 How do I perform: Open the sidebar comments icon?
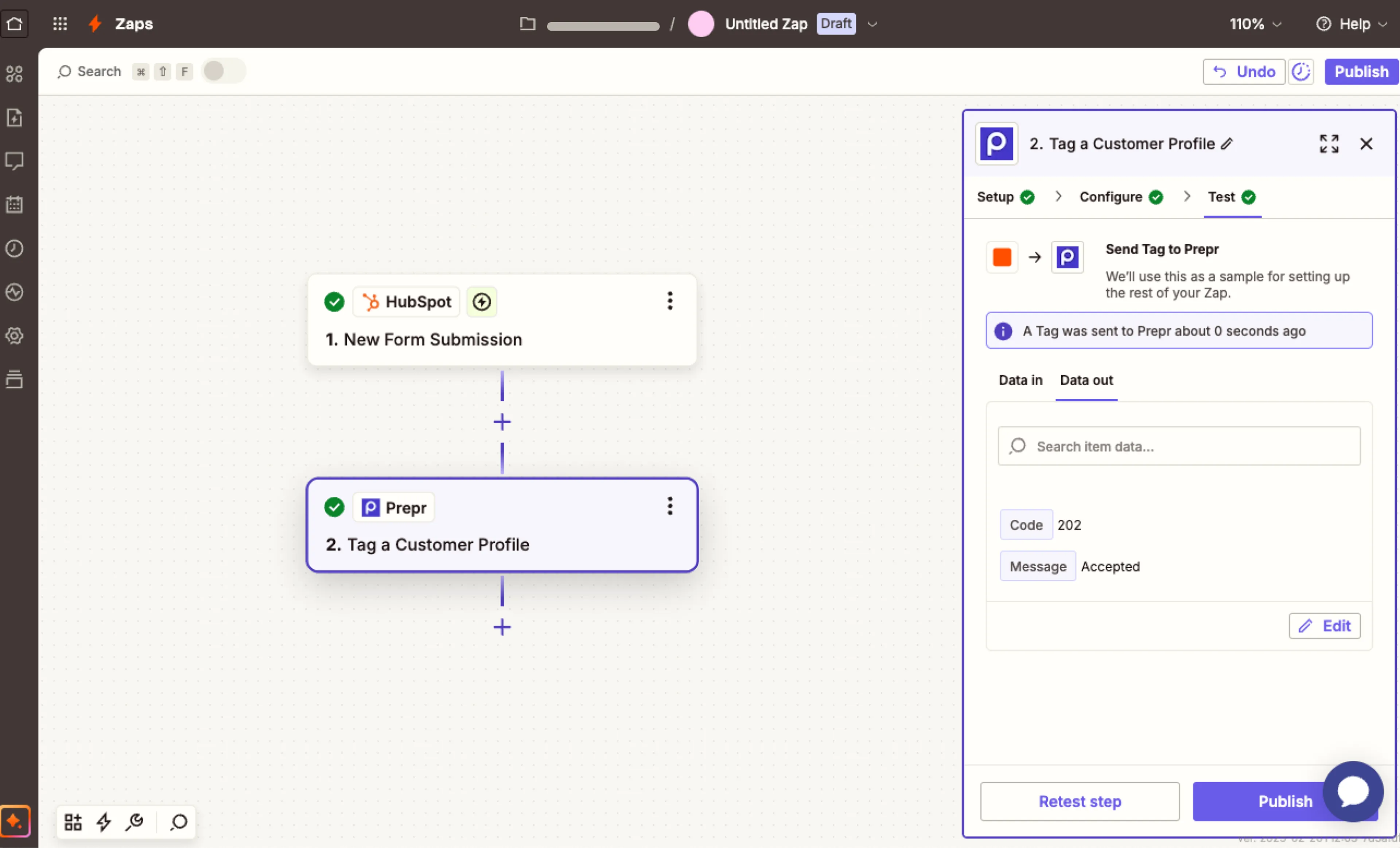tap(14, 161)
